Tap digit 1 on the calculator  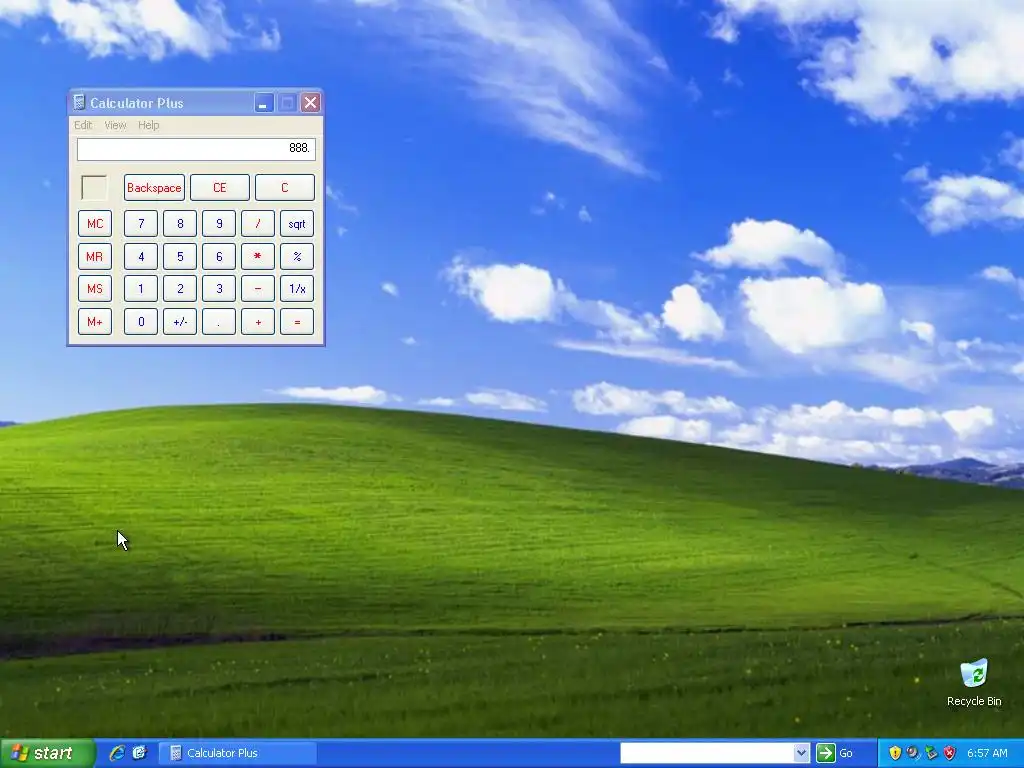pos(141,289)
